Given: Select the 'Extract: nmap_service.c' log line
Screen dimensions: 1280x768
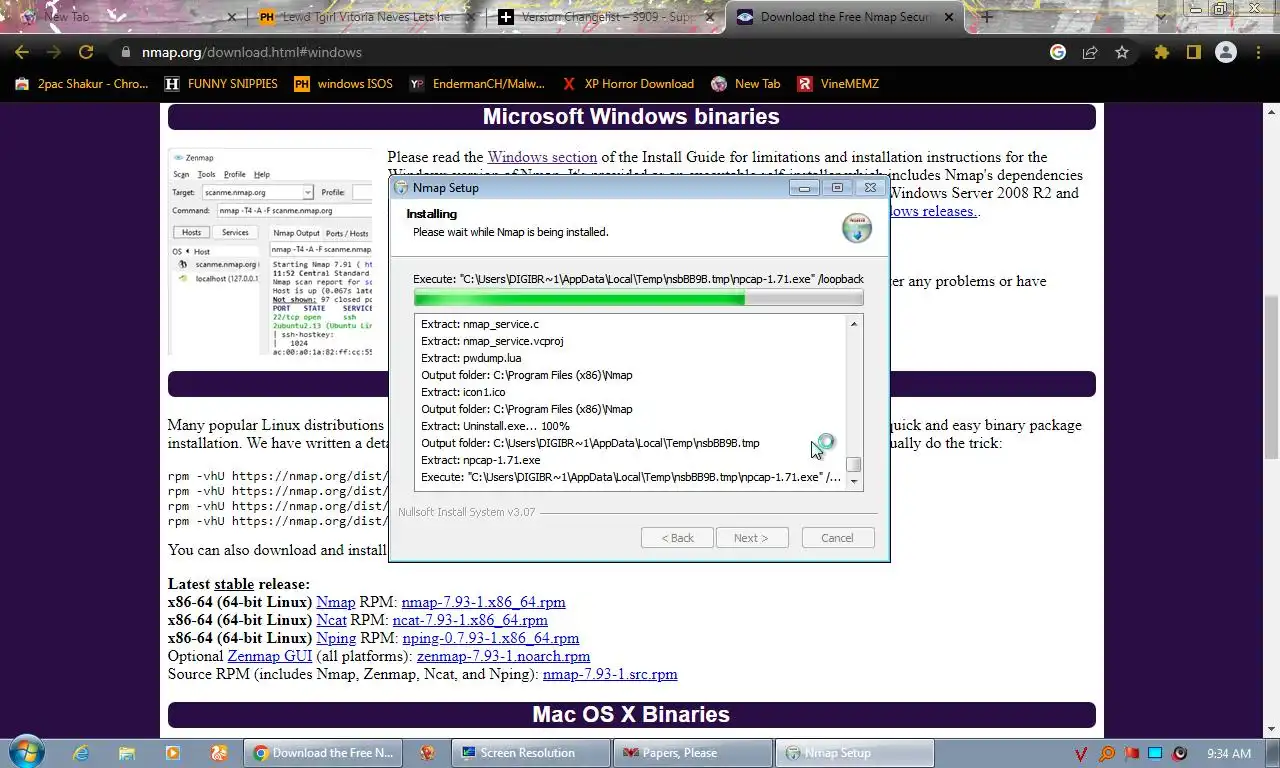Looking at the screenshot, I should click(480, 324).
